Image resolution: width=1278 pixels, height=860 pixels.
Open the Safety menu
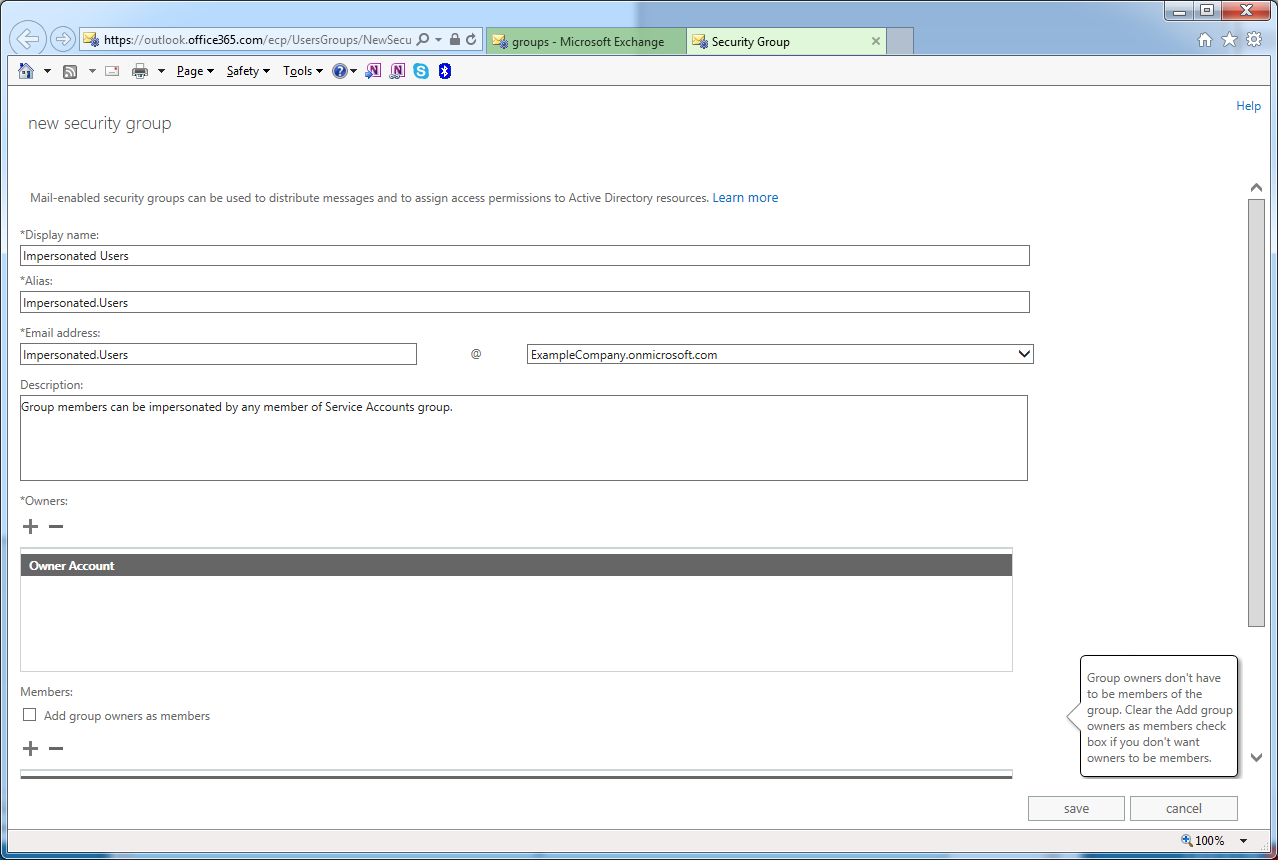(x=248, y=71)
